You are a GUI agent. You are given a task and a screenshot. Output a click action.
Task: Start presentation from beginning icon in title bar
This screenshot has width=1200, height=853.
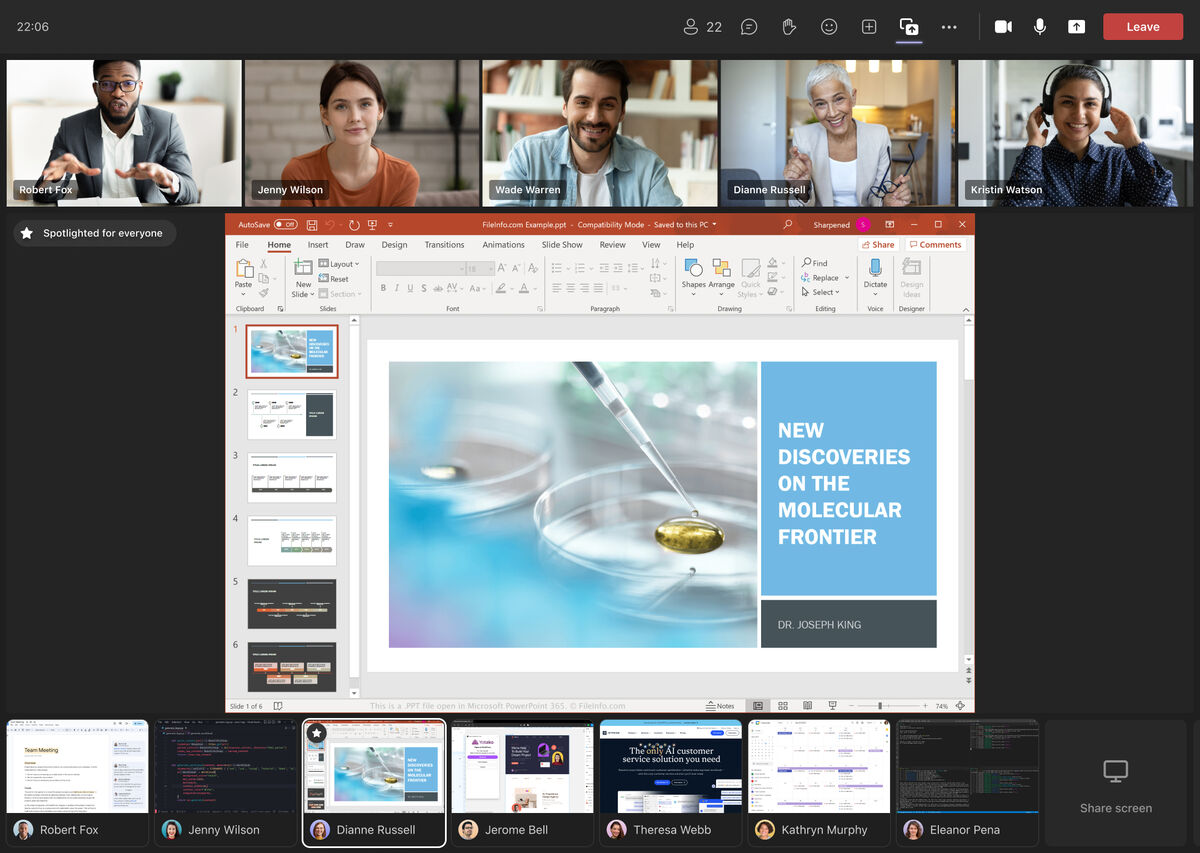tap(372, 225)
